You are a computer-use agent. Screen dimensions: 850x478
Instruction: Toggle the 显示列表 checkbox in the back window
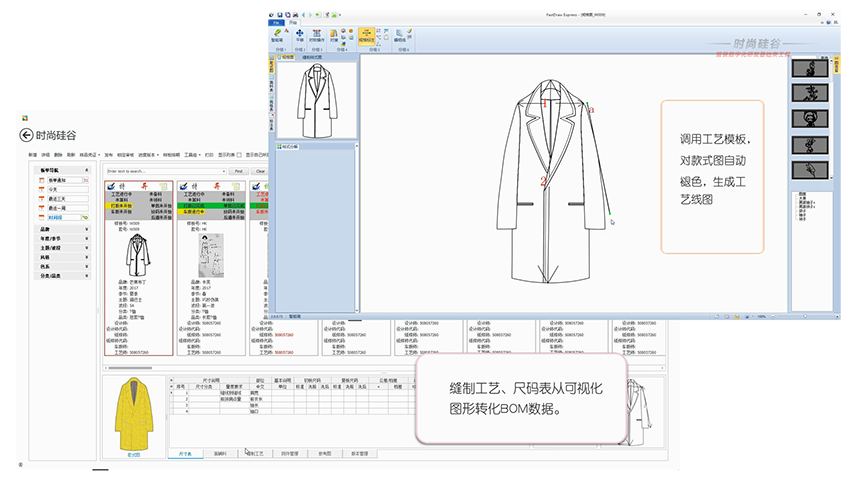(x=239, y=154)
